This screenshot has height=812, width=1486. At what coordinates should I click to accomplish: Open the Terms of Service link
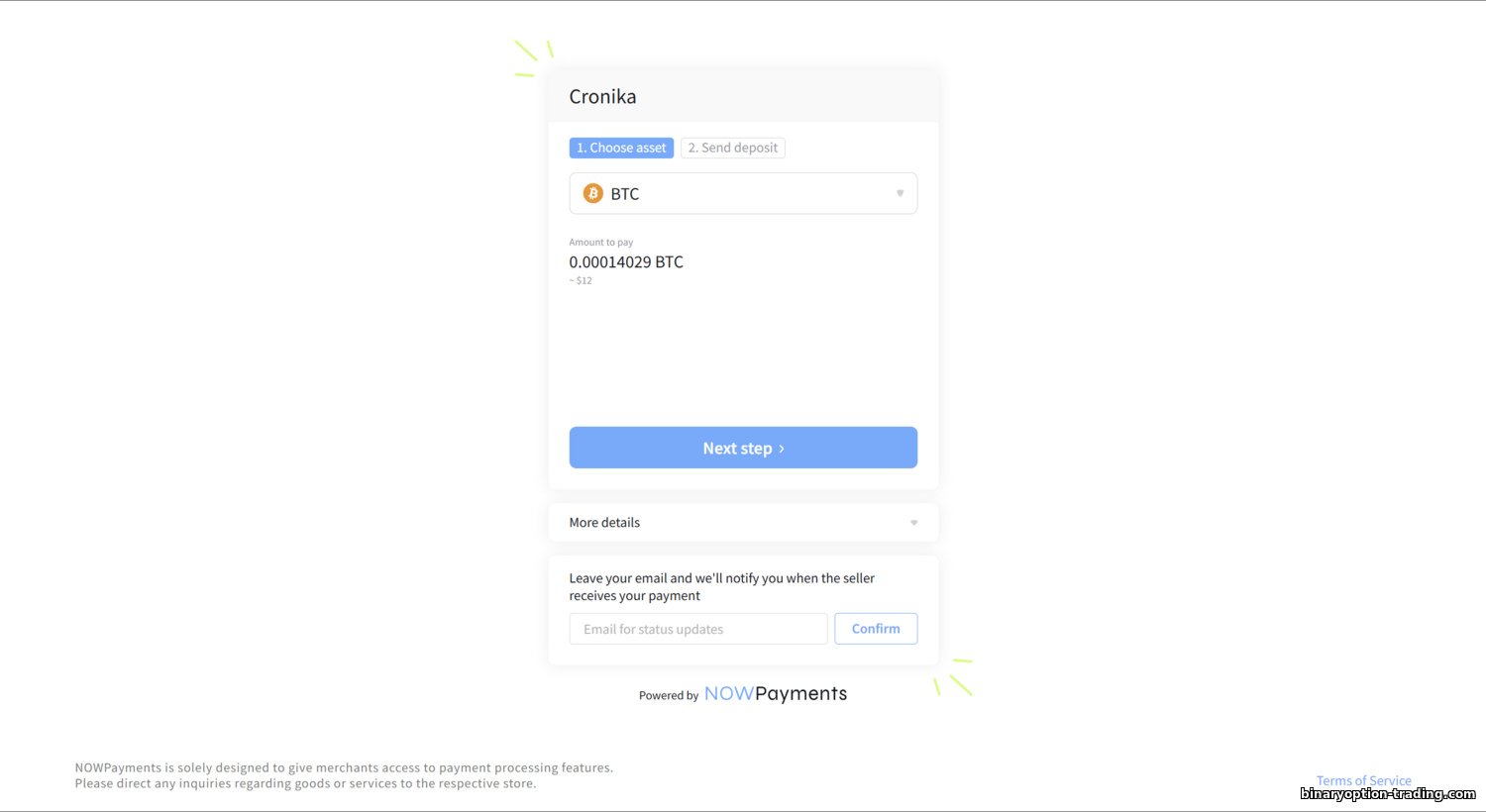click(x=1363, y=780)
